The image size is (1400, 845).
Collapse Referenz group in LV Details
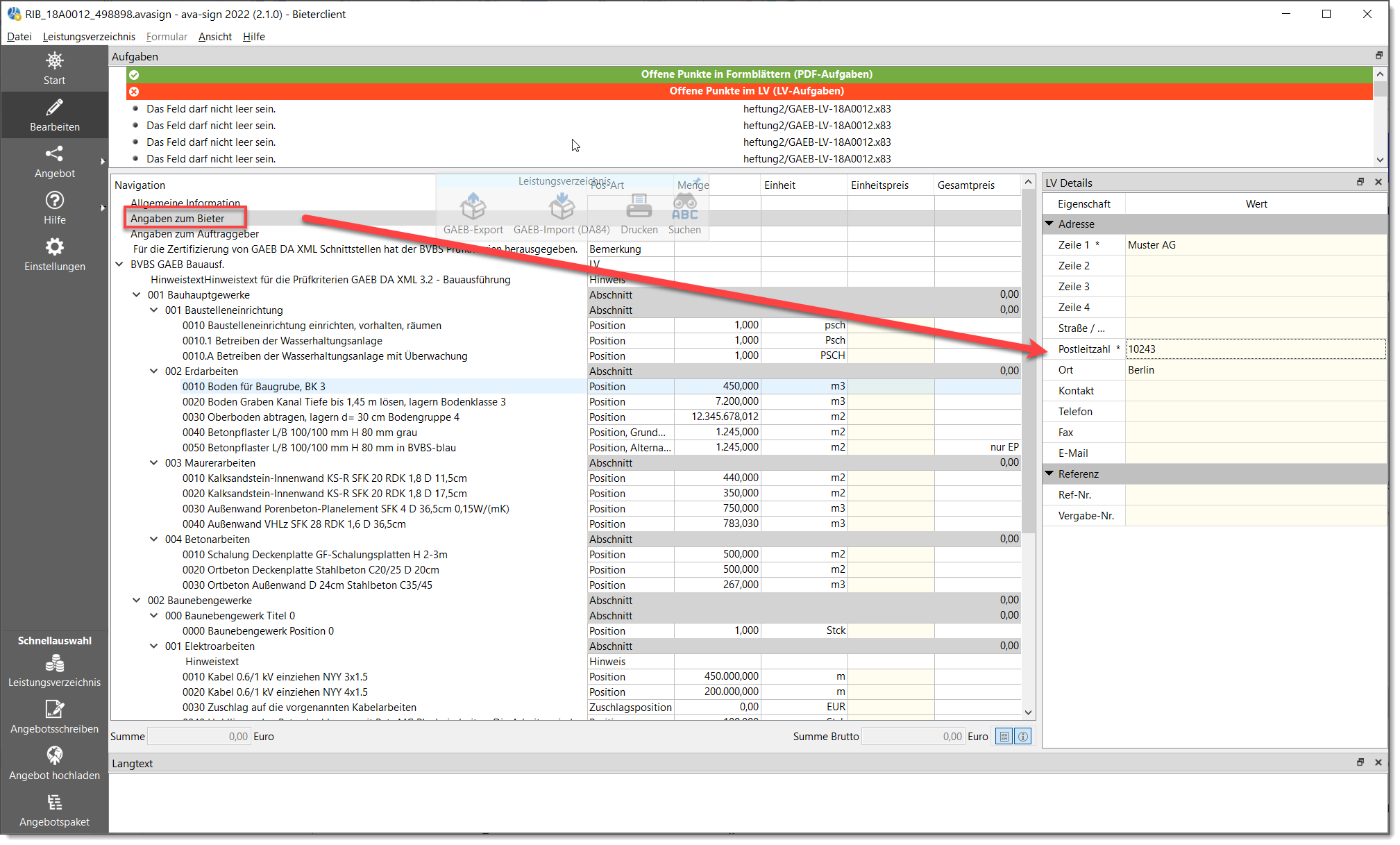1049,474
